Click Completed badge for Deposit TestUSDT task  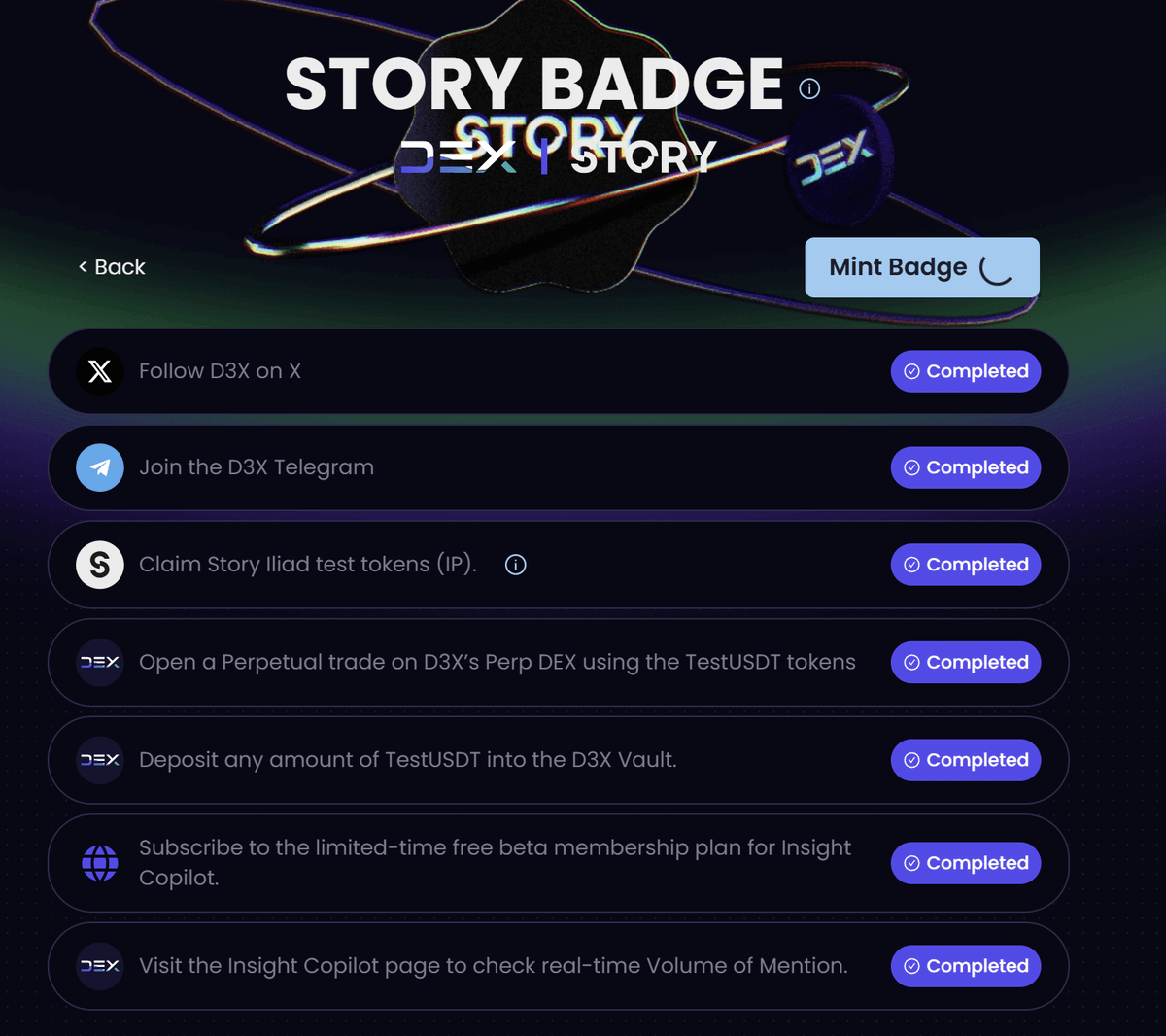[966, 760]
